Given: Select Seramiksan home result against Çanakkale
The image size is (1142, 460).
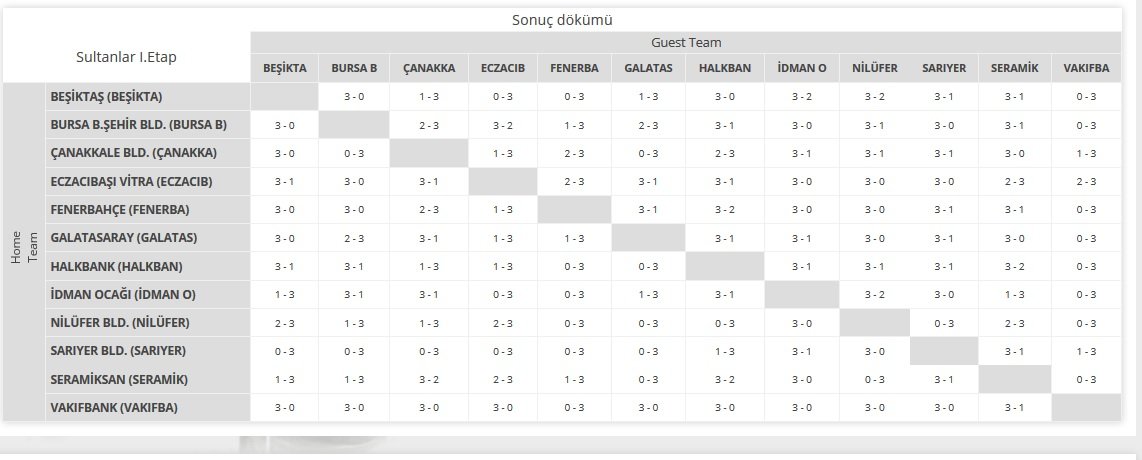Looking at the screenshot, I should click(429, 380).
